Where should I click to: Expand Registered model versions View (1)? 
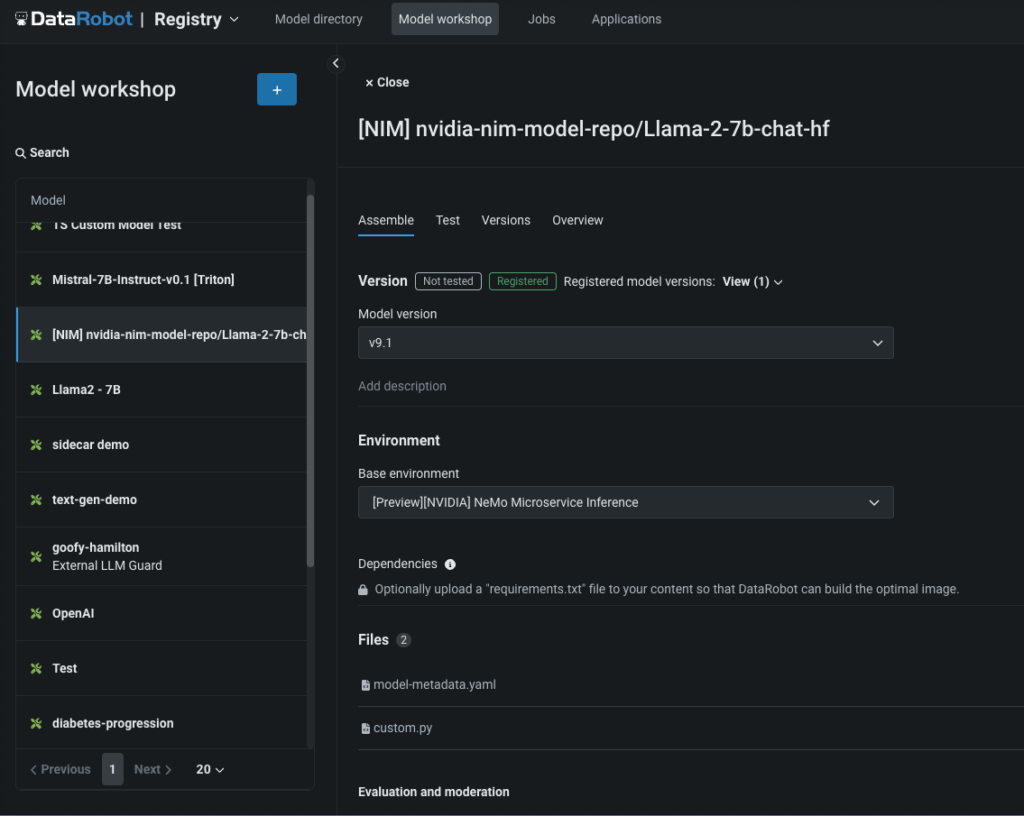(x=752, y=282)
